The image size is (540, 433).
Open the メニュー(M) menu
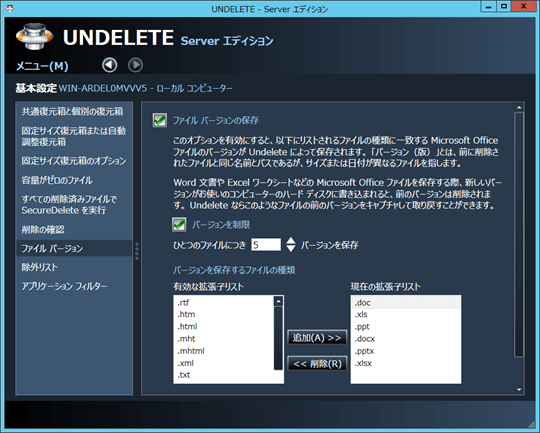[x=42, y=66]
